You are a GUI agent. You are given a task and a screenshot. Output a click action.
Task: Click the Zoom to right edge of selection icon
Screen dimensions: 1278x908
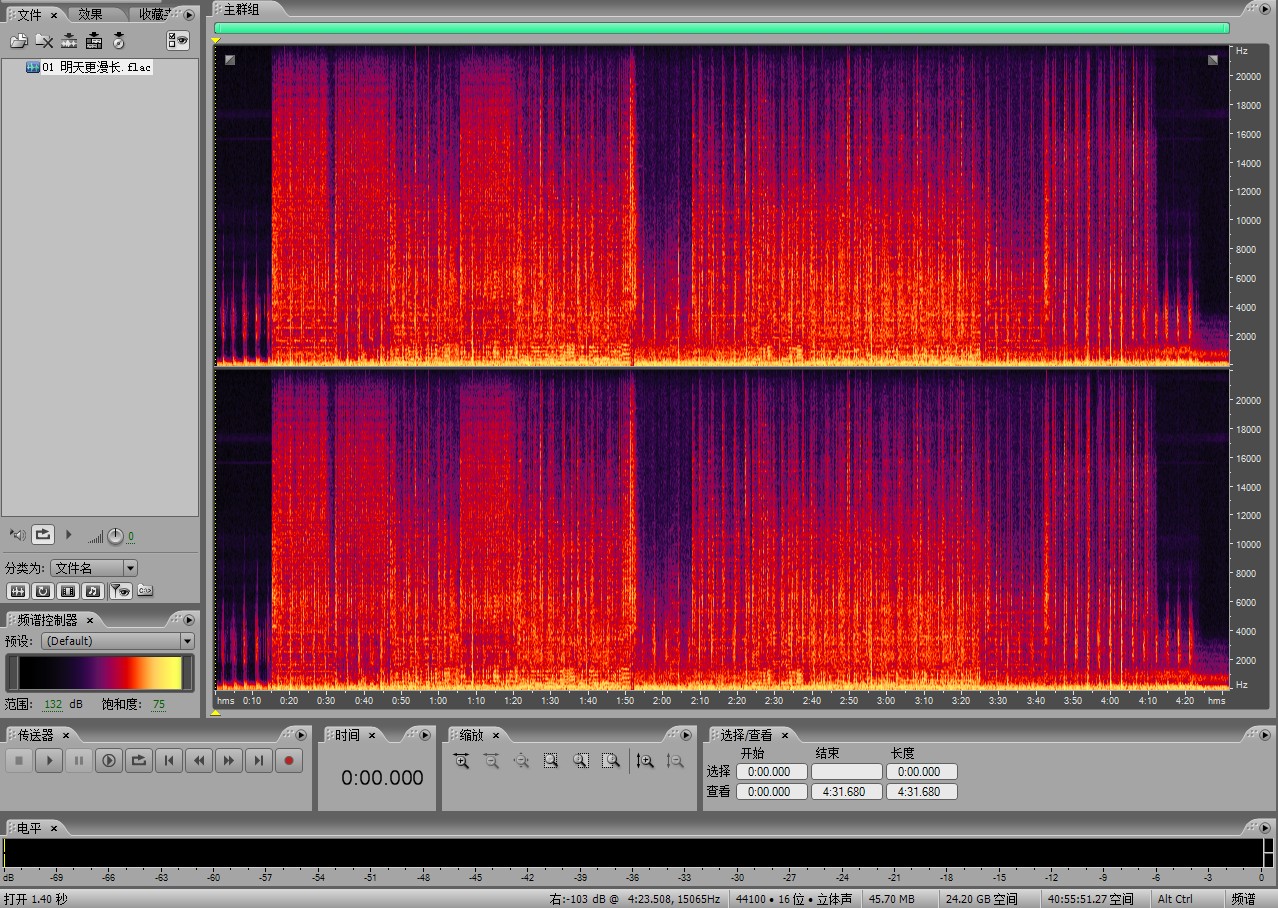coord(611,761)
